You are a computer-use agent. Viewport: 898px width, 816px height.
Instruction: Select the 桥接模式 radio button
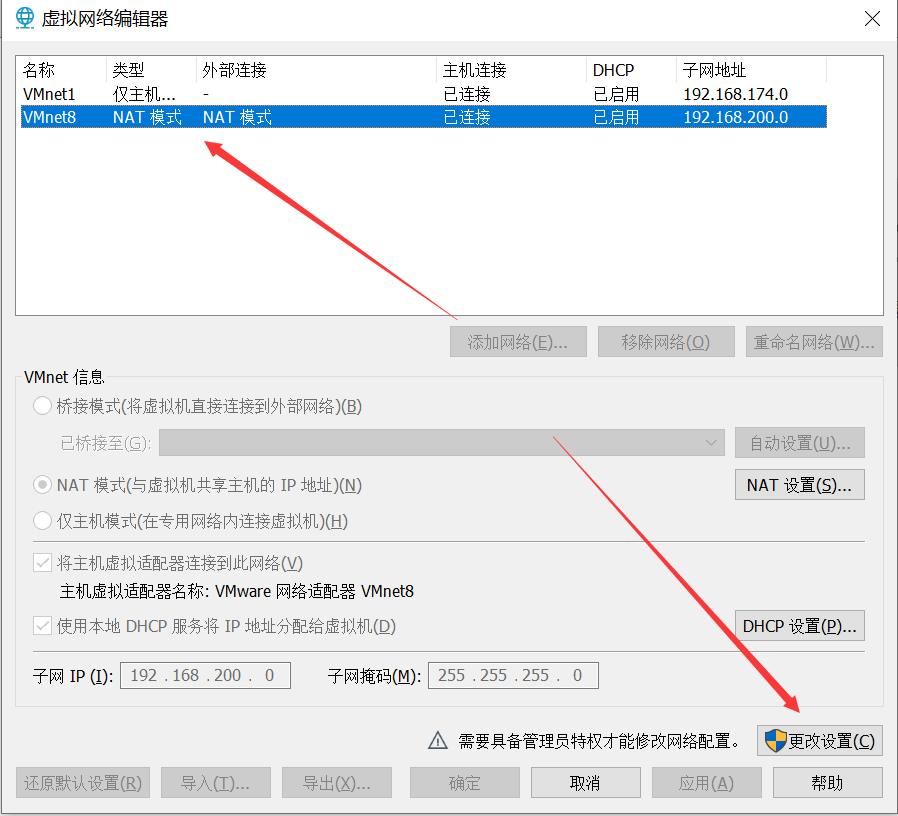click(x=42, y=406)
